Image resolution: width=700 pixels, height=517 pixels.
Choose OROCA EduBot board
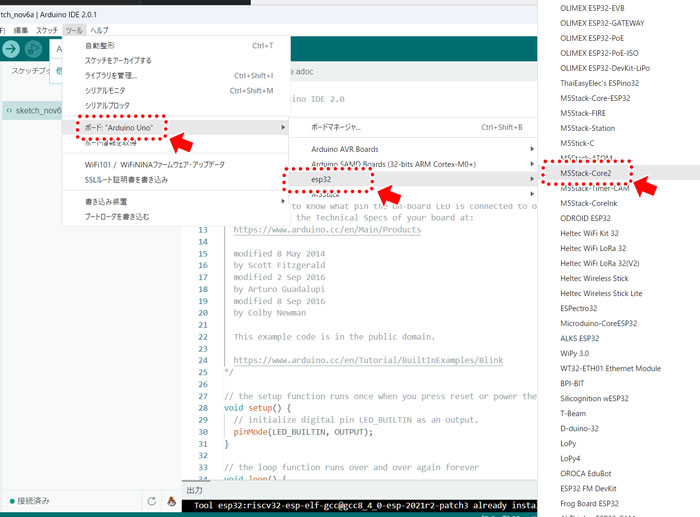[586, 473]
